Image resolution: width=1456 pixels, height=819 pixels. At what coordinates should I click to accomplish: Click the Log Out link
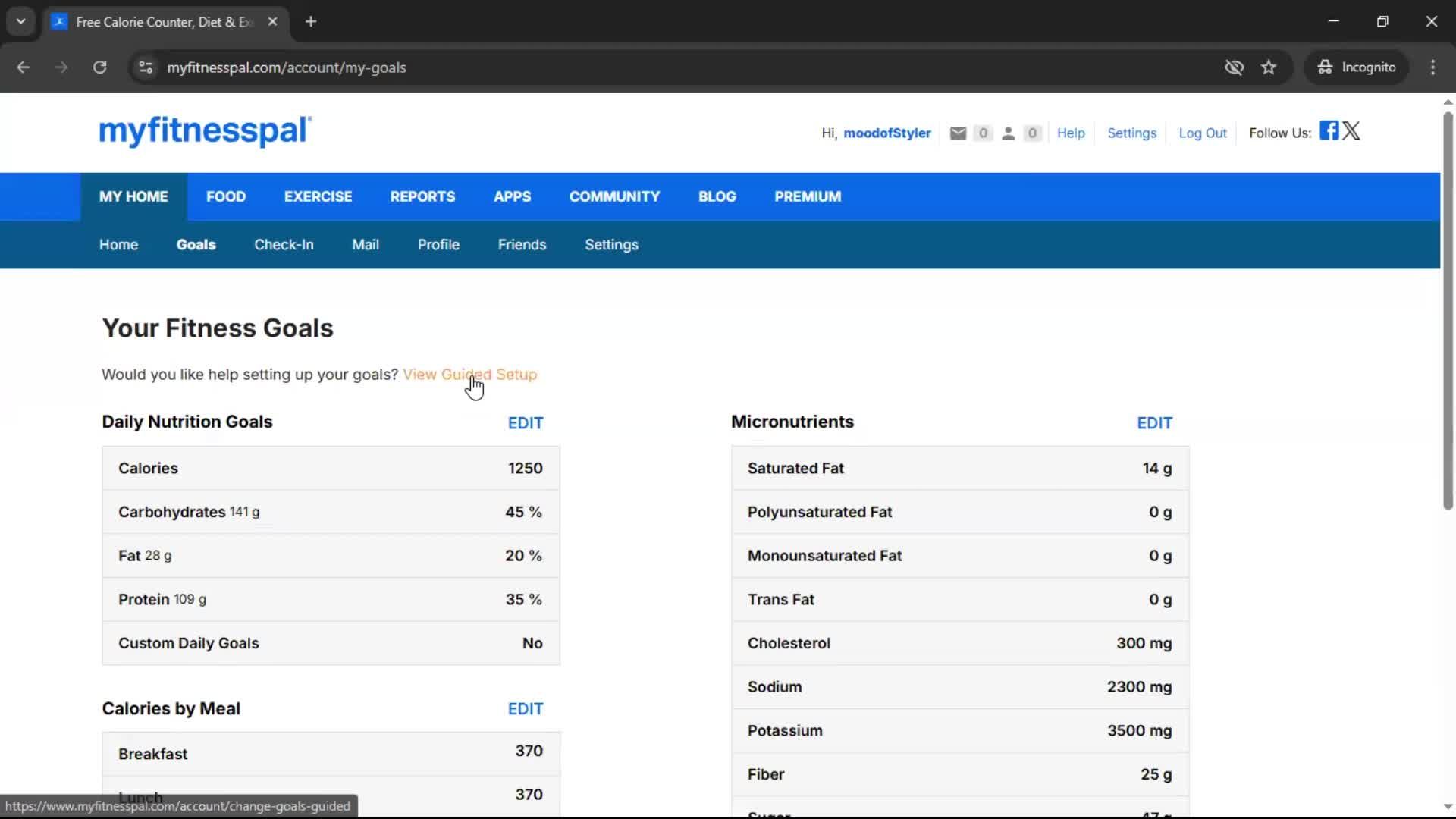tap(1202, 133)
